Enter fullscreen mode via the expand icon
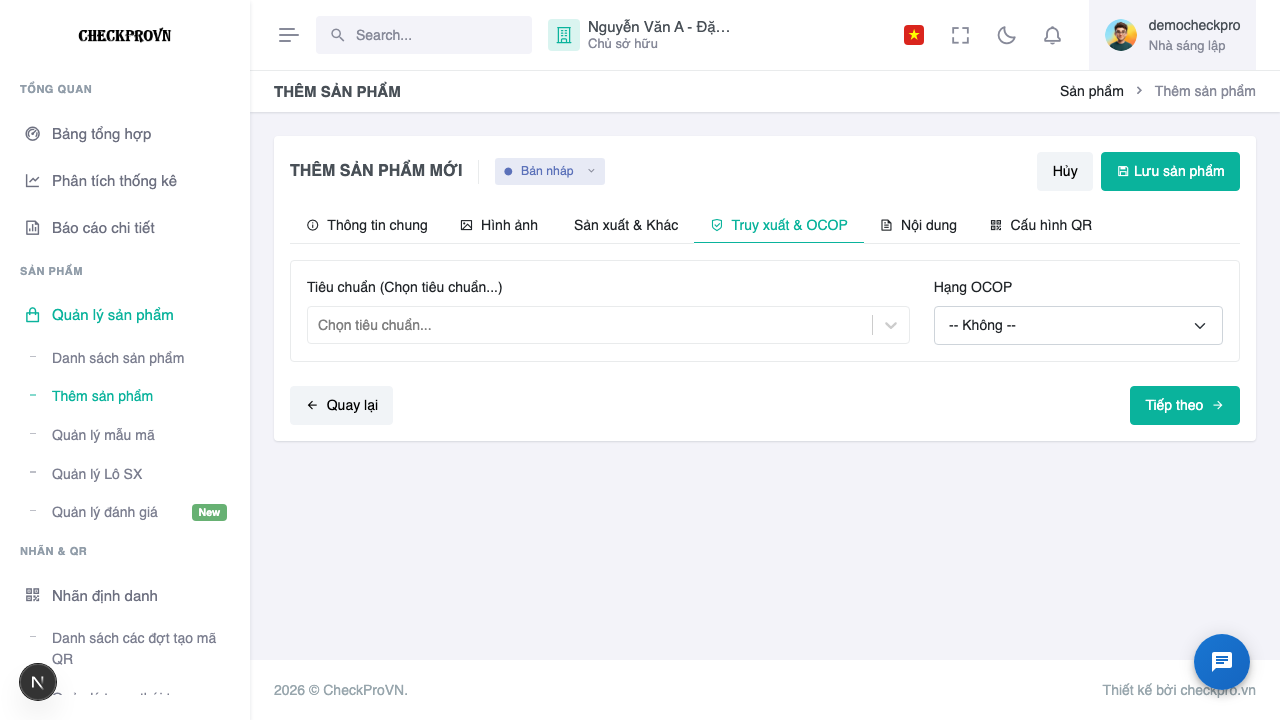1280x720 pixels. click(961, 35)
